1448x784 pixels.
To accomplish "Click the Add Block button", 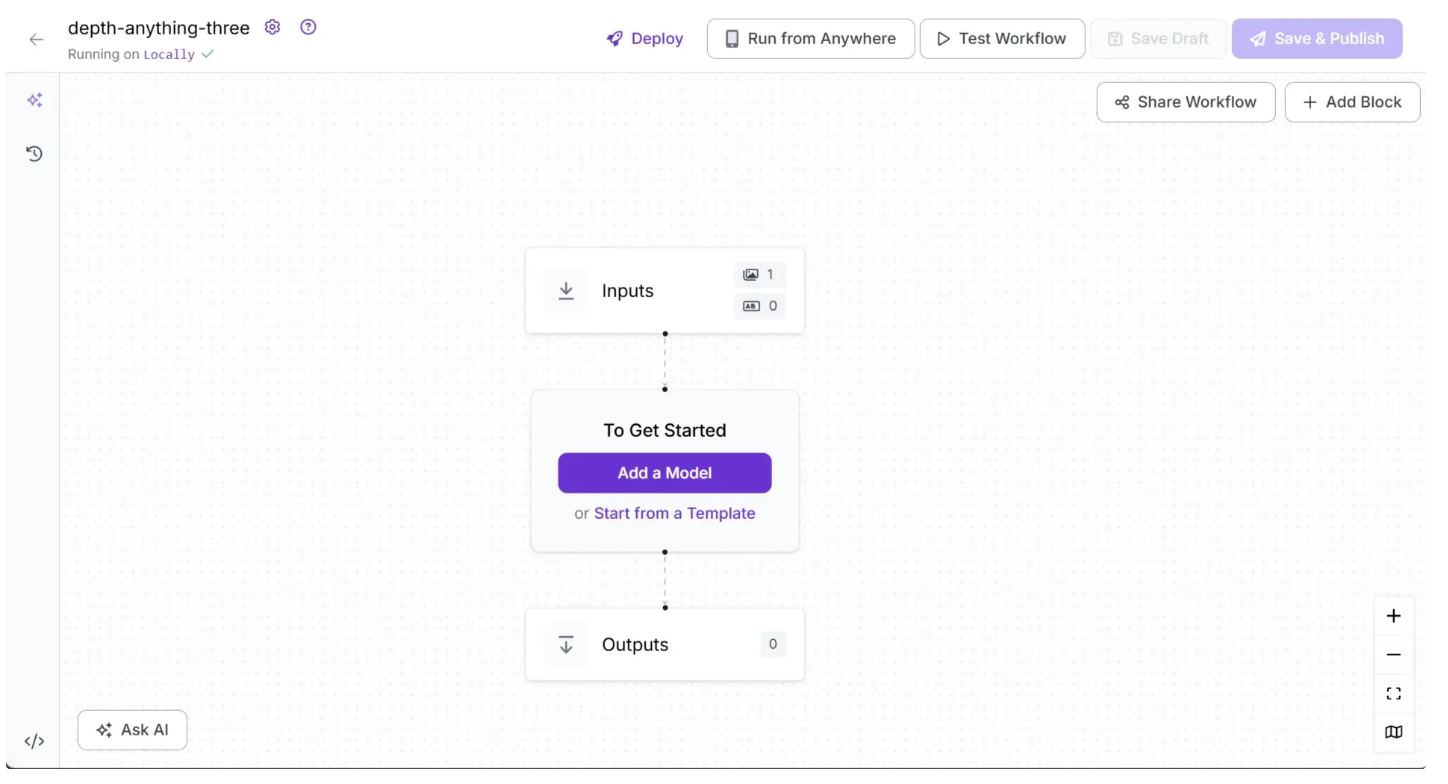I will 1352,102.
